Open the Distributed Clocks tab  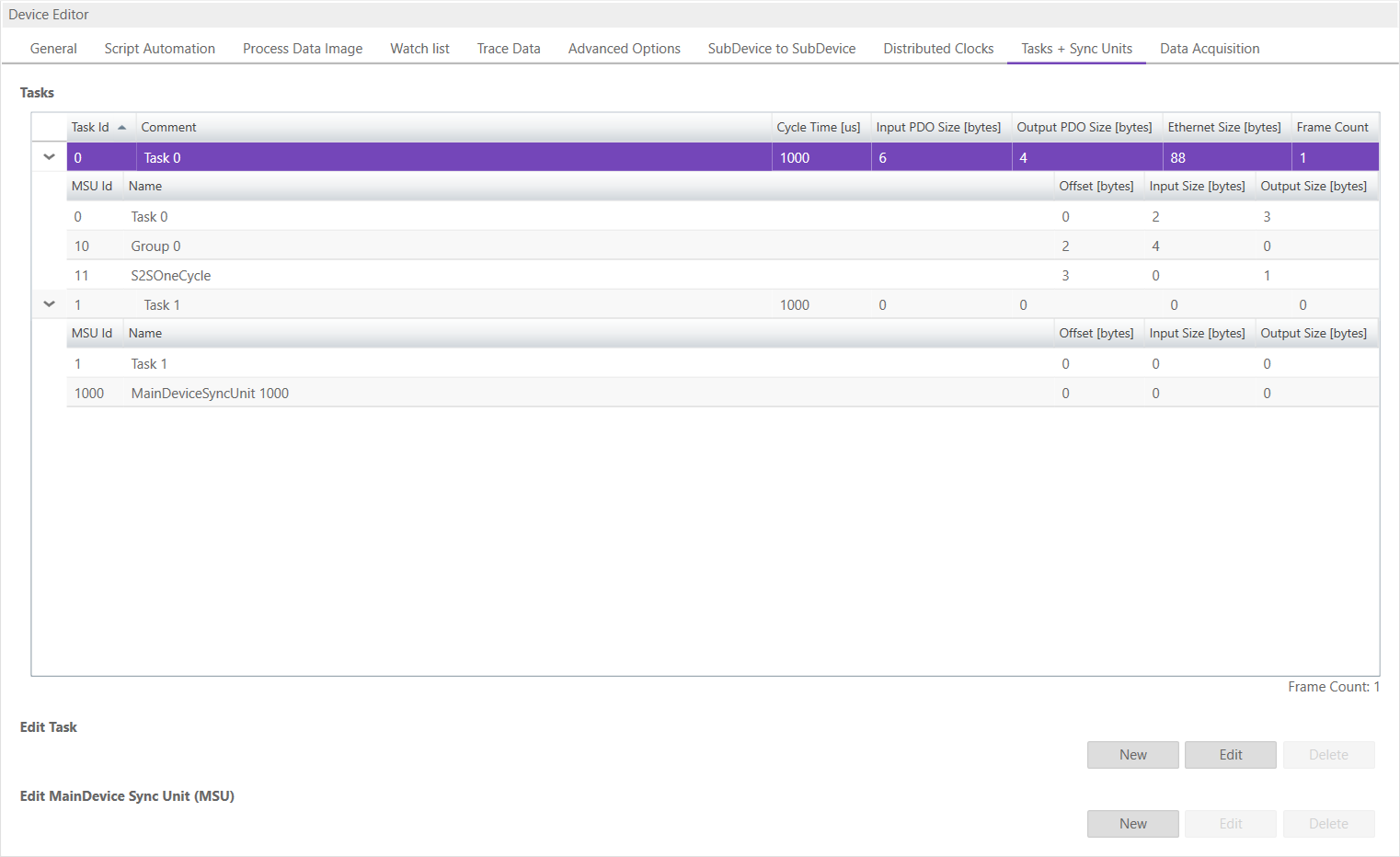click(937, 49)
